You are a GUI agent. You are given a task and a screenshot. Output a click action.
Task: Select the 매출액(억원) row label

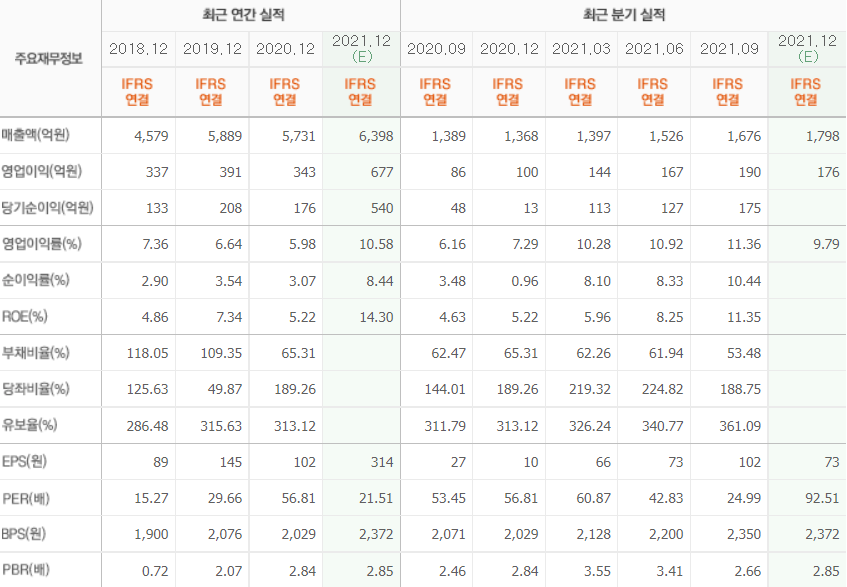36,135
